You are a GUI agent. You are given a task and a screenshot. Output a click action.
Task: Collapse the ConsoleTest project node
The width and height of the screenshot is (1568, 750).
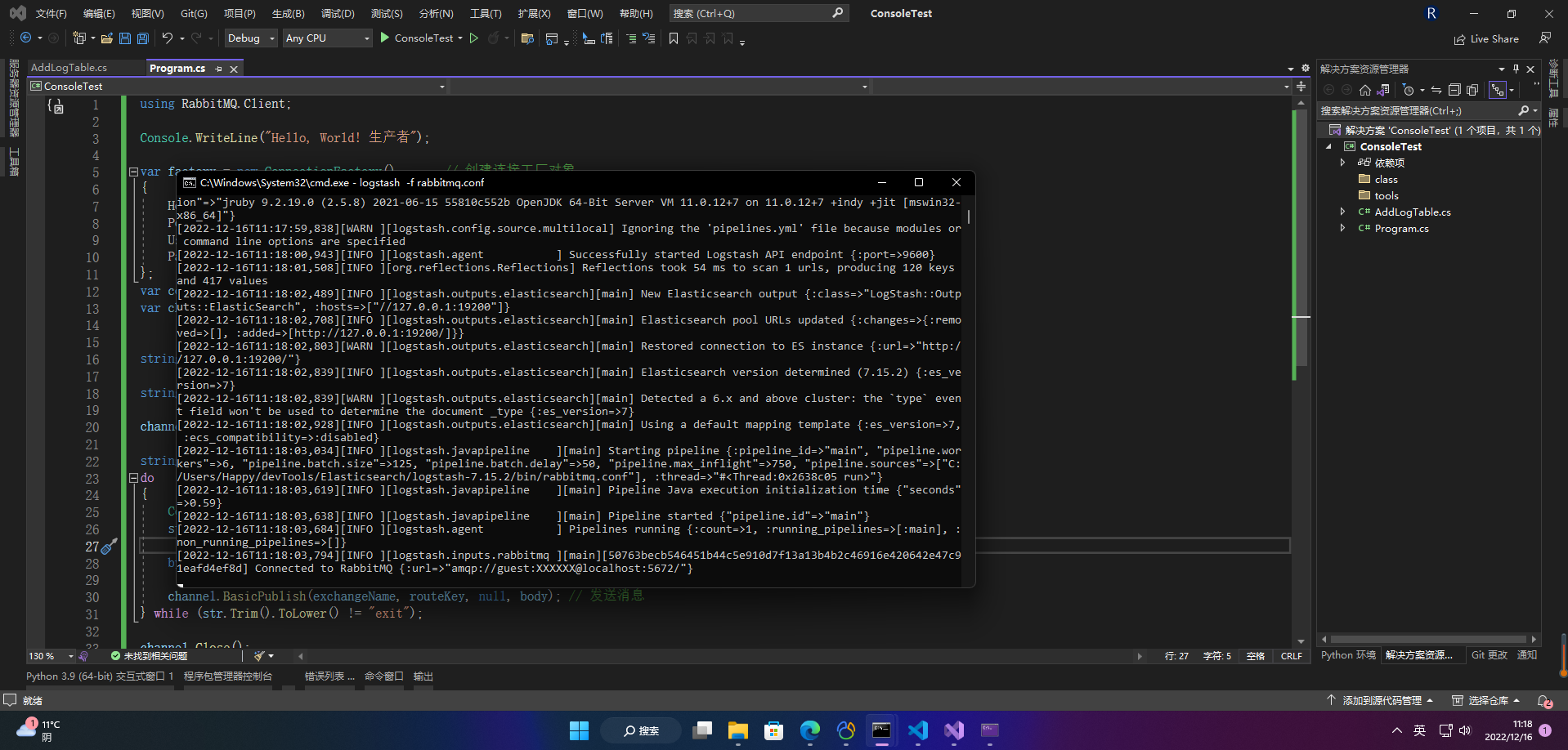(x=1329, y=146)
